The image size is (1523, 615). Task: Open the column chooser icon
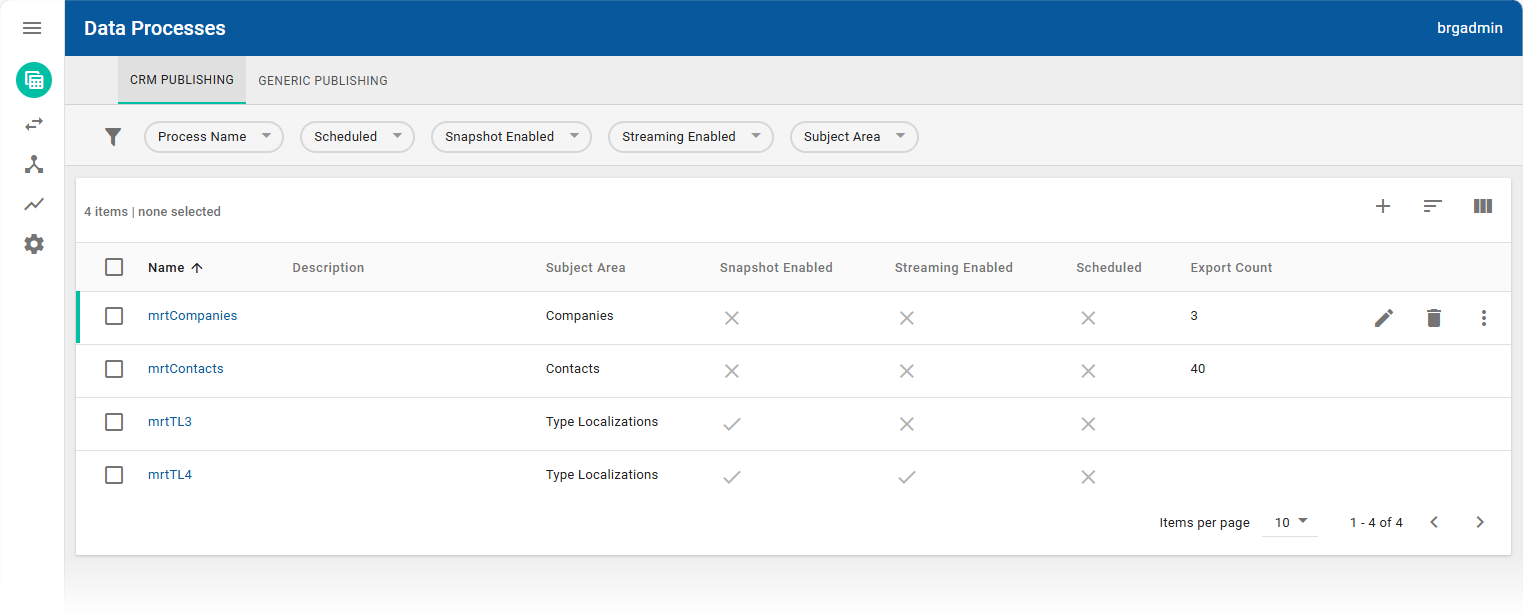pos(1483,207)
